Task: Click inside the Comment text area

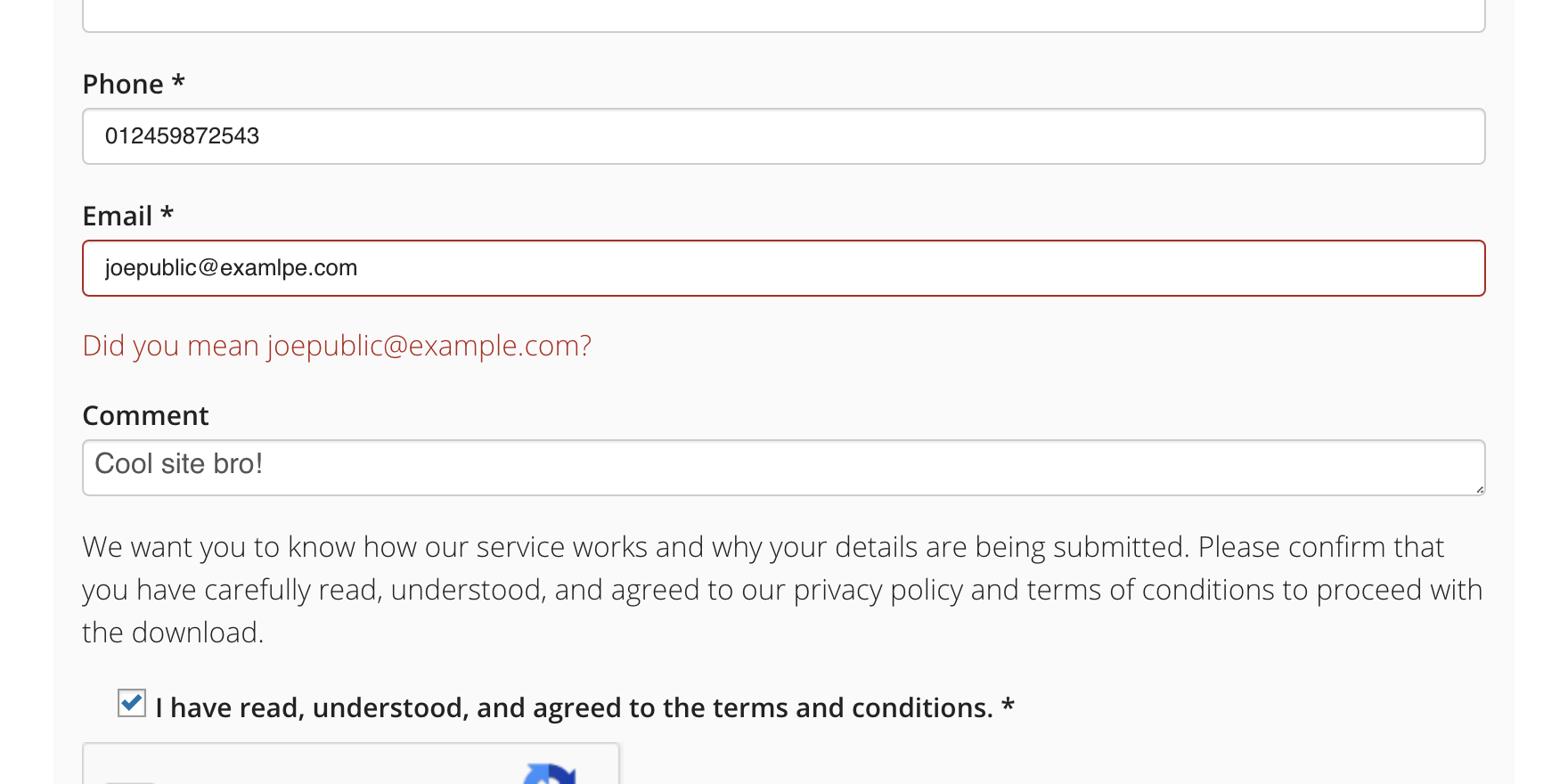Action: click(x=783, y=467)
